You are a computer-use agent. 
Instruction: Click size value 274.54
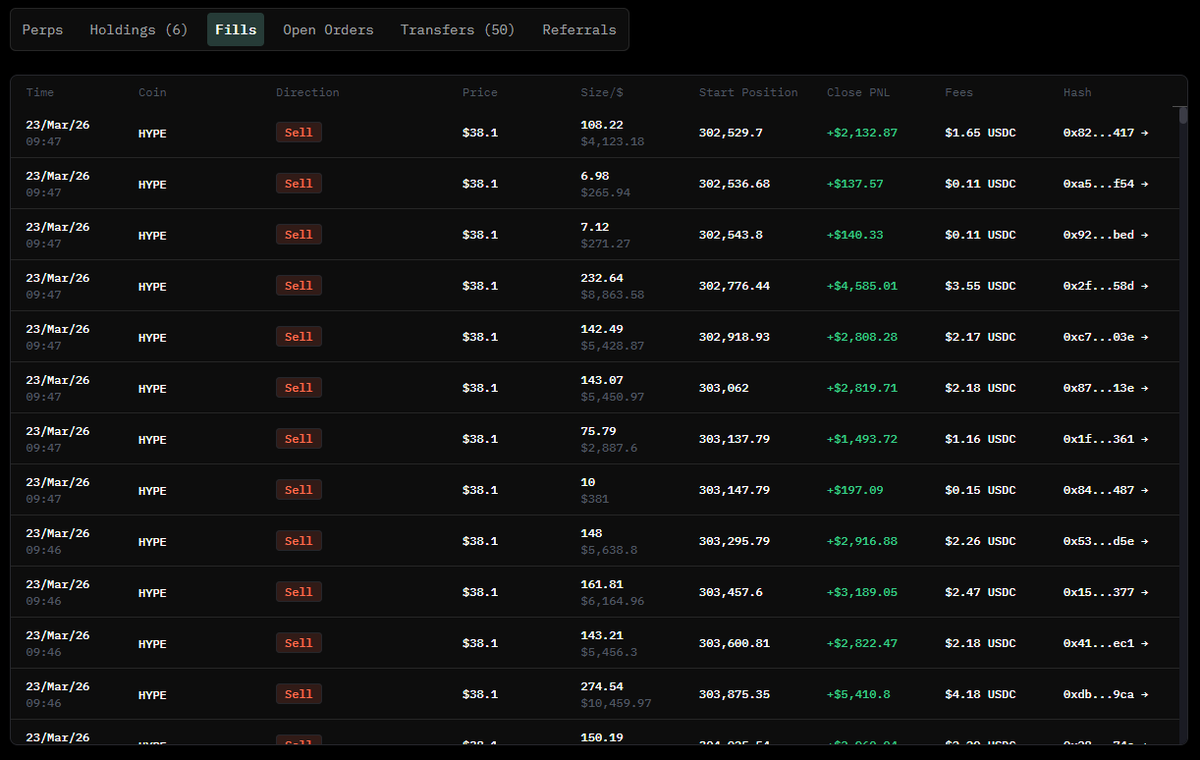[602, 686]
